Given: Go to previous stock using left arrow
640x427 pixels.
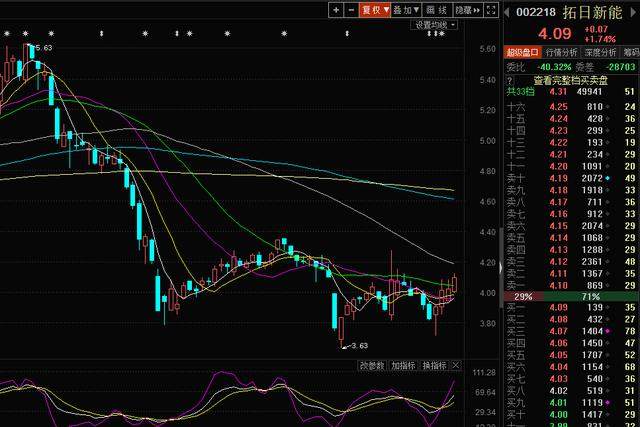Looking at the screenshot, I should [507, 12].
